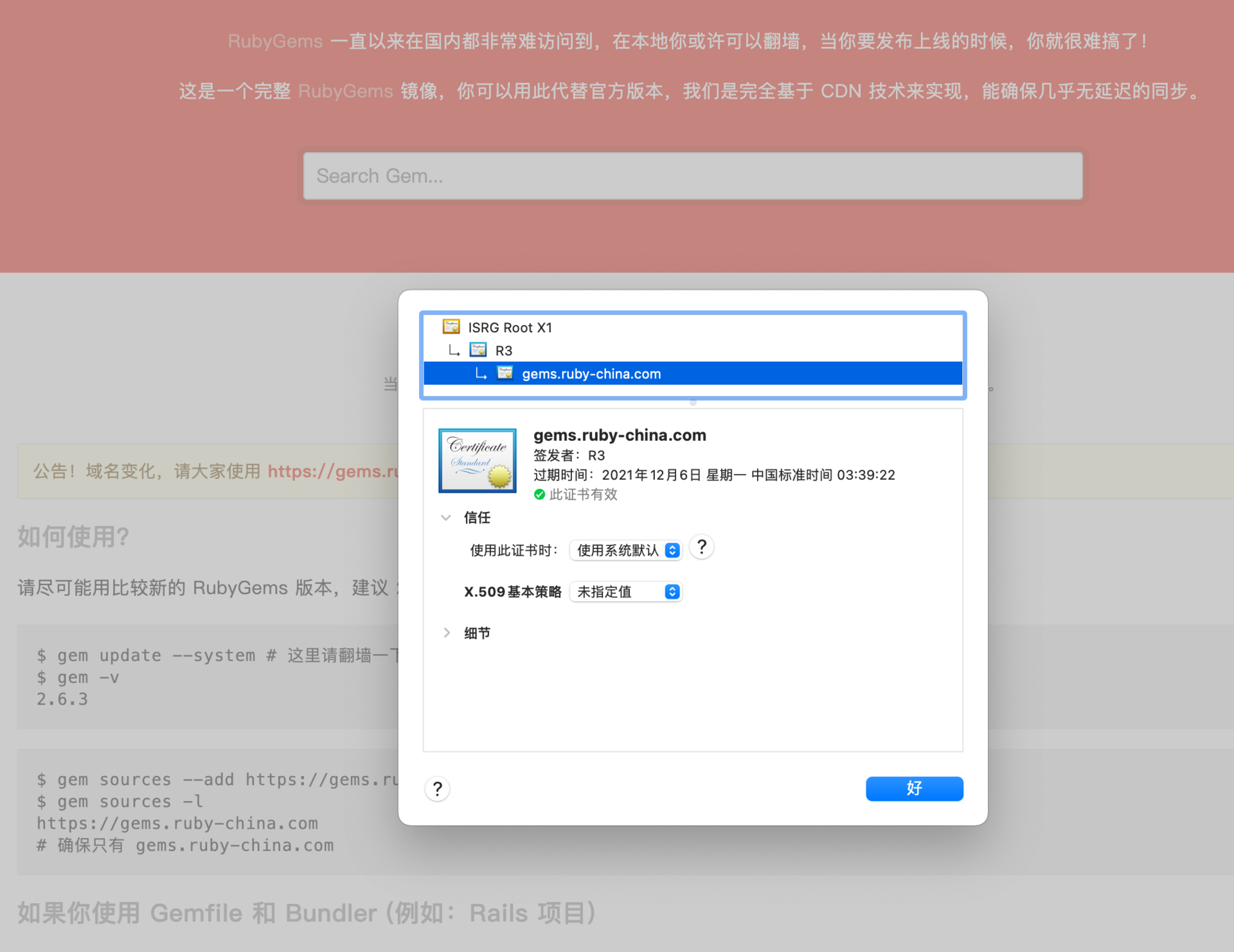Click the certificate name heading gems.ruby-china.com
1234x952 pixels.
click(x=620, y=435)
